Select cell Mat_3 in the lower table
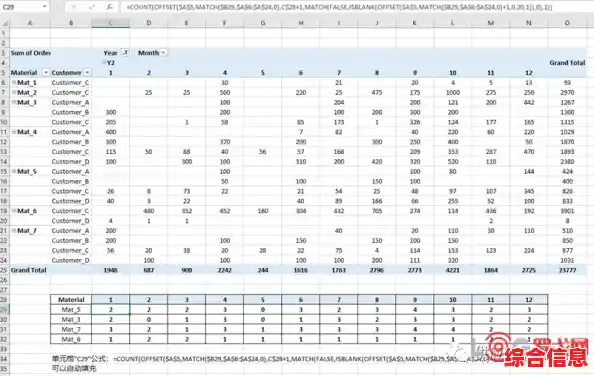Image resolution: width=594 pixels, height=376 pixels. 71,319
